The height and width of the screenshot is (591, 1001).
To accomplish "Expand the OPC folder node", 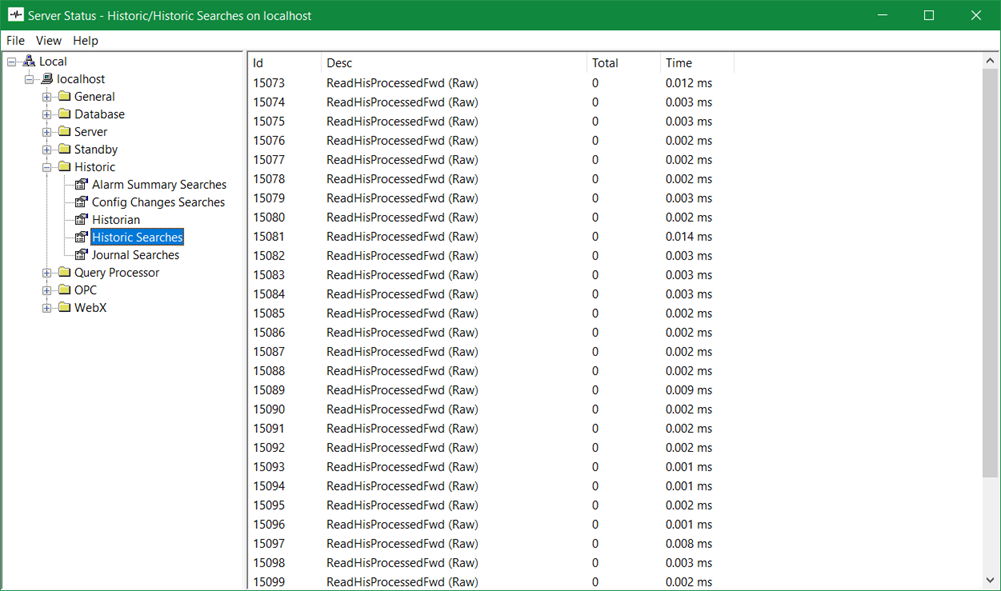I will click(47, 290).
